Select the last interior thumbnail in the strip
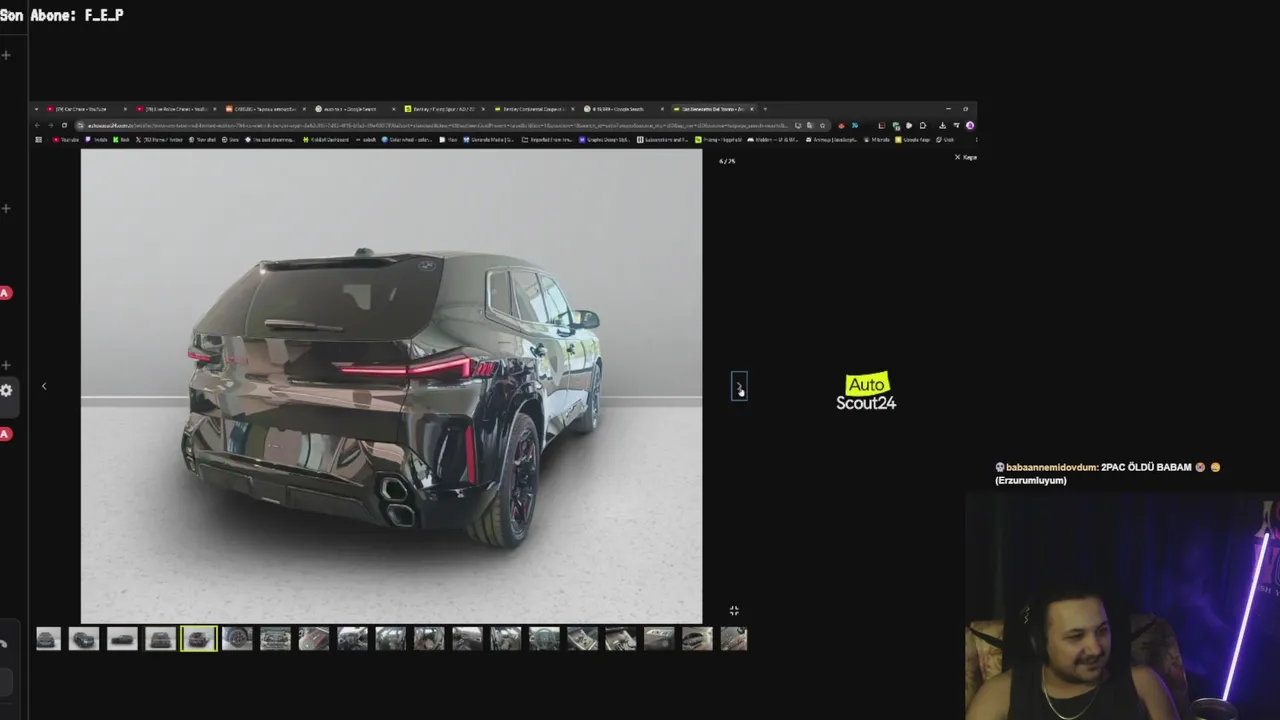The width and height of the screenshot is (1280, 720). coord(734,638)
